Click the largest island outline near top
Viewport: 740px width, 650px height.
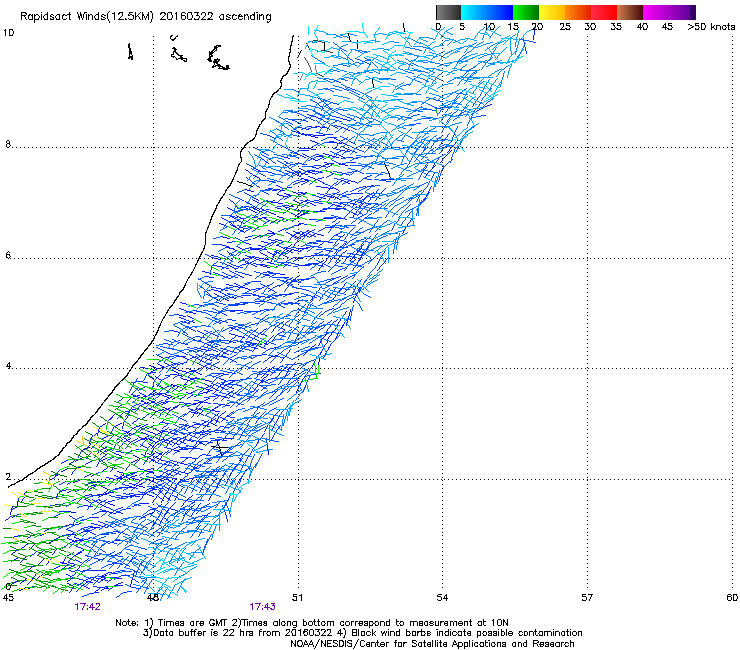218,58
